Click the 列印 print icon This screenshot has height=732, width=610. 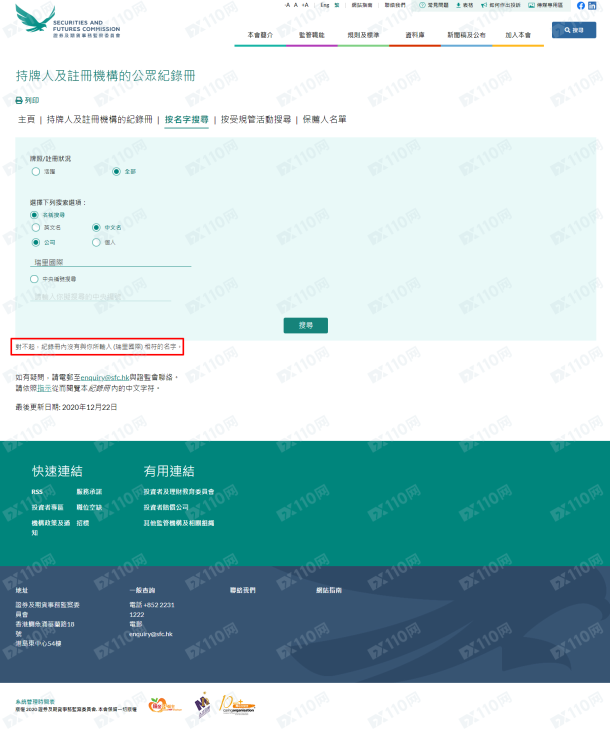click(x=19, y=100)
